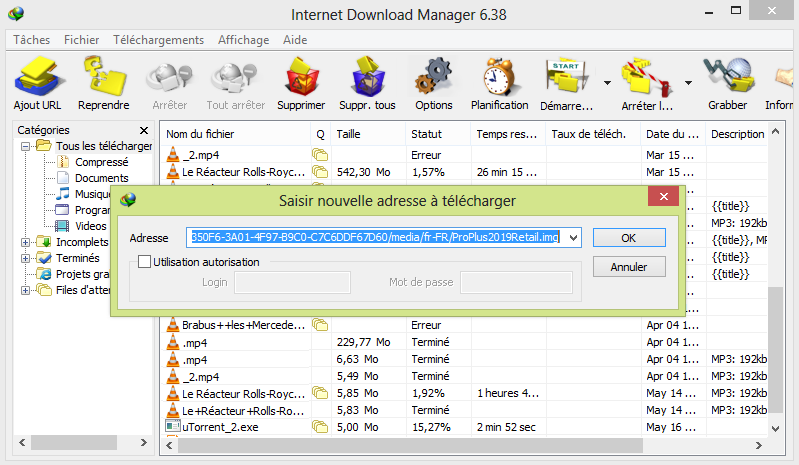
Task: Select the Le+Réacteur+Rolls-Ro... download row
Action: pyautogui.click(x=464, y=410)
